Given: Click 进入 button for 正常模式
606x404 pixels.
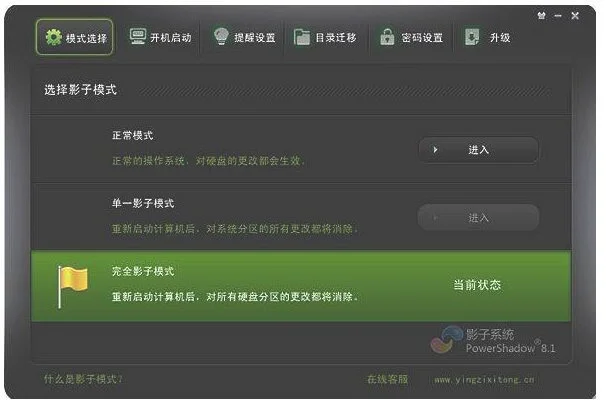Looking at the screenshot, I should point(478,150).
